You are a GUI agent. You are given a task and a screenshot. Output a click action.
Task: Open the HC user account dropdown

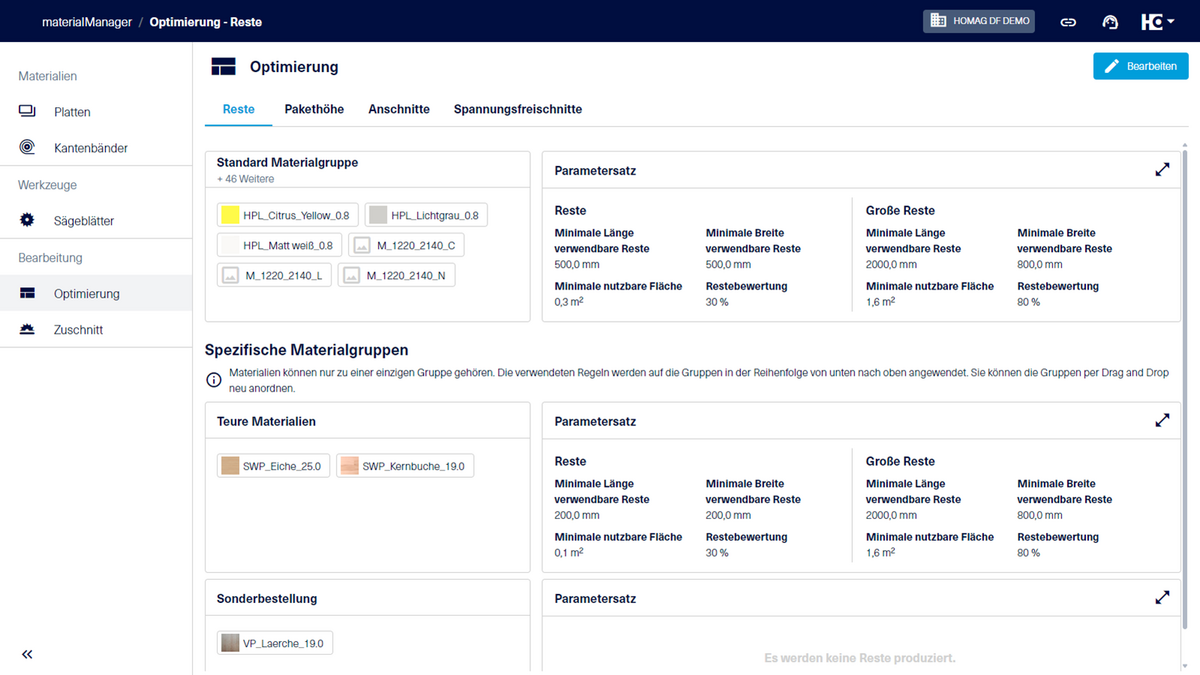pyautogui.click(x=1157, y=21)
